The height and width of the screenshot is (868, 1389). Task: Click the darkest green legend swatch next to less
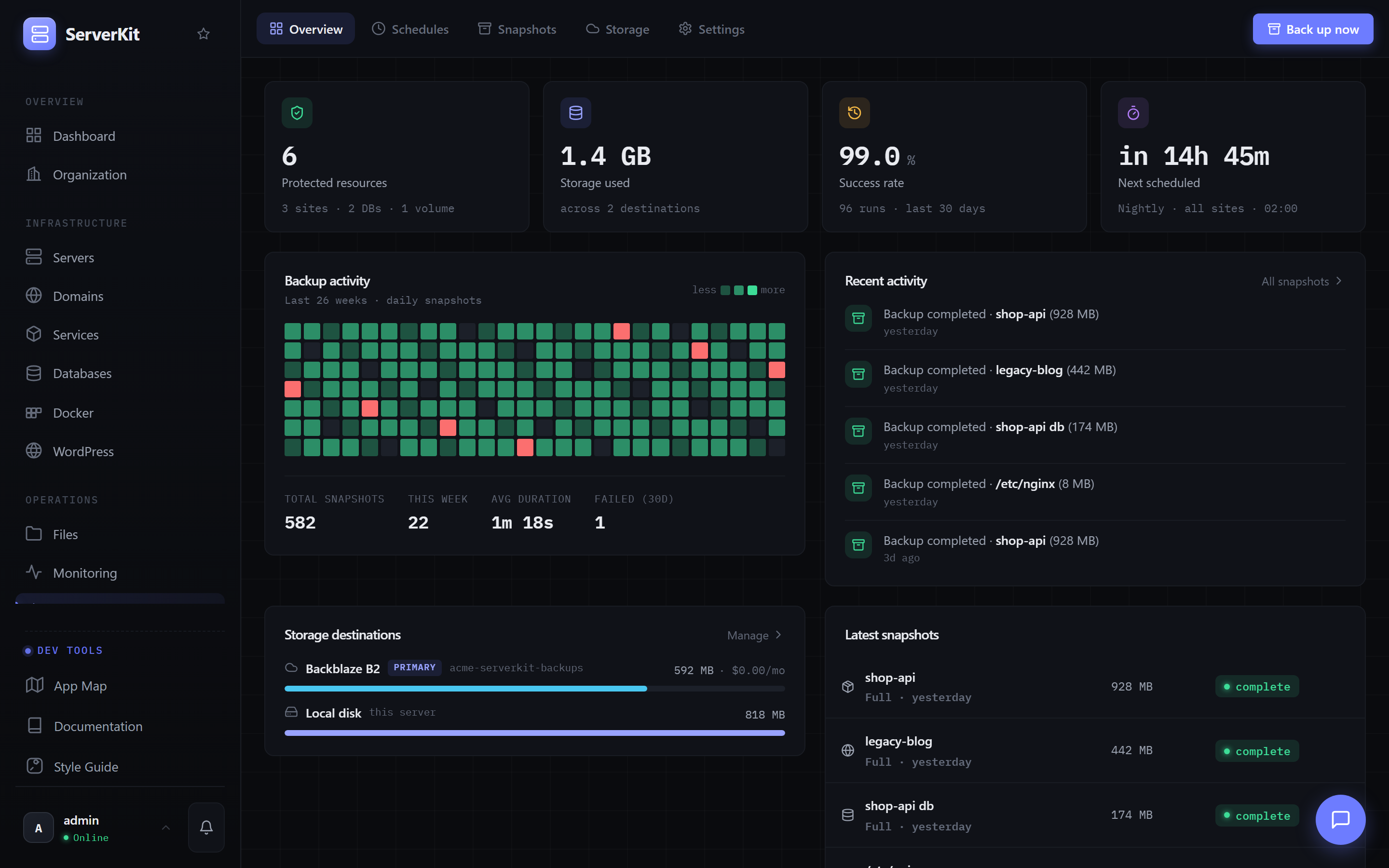click(725, 290)
